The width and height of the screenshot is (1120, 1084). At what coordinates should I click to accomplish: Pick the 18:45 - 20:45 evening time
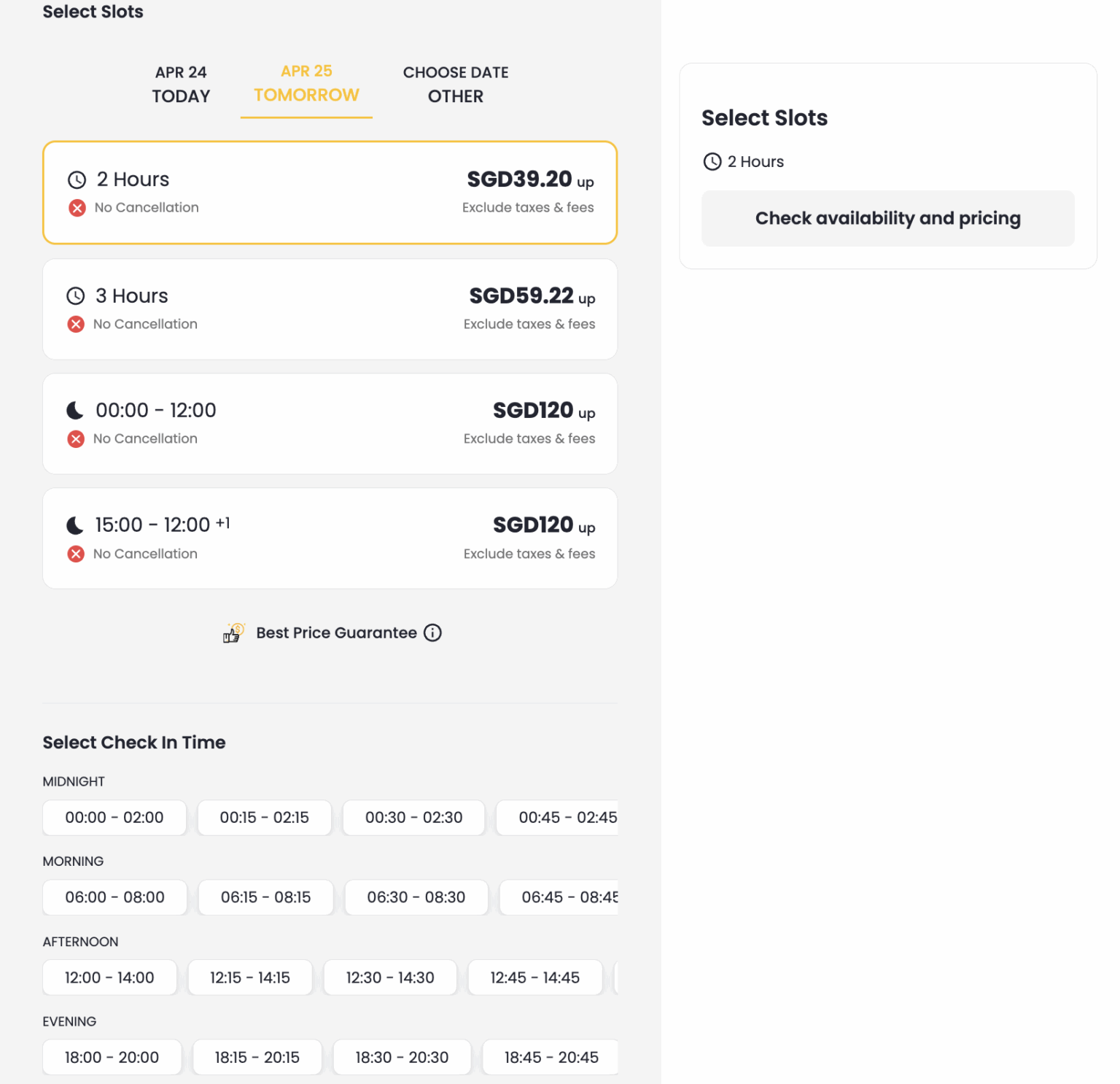551,1057
